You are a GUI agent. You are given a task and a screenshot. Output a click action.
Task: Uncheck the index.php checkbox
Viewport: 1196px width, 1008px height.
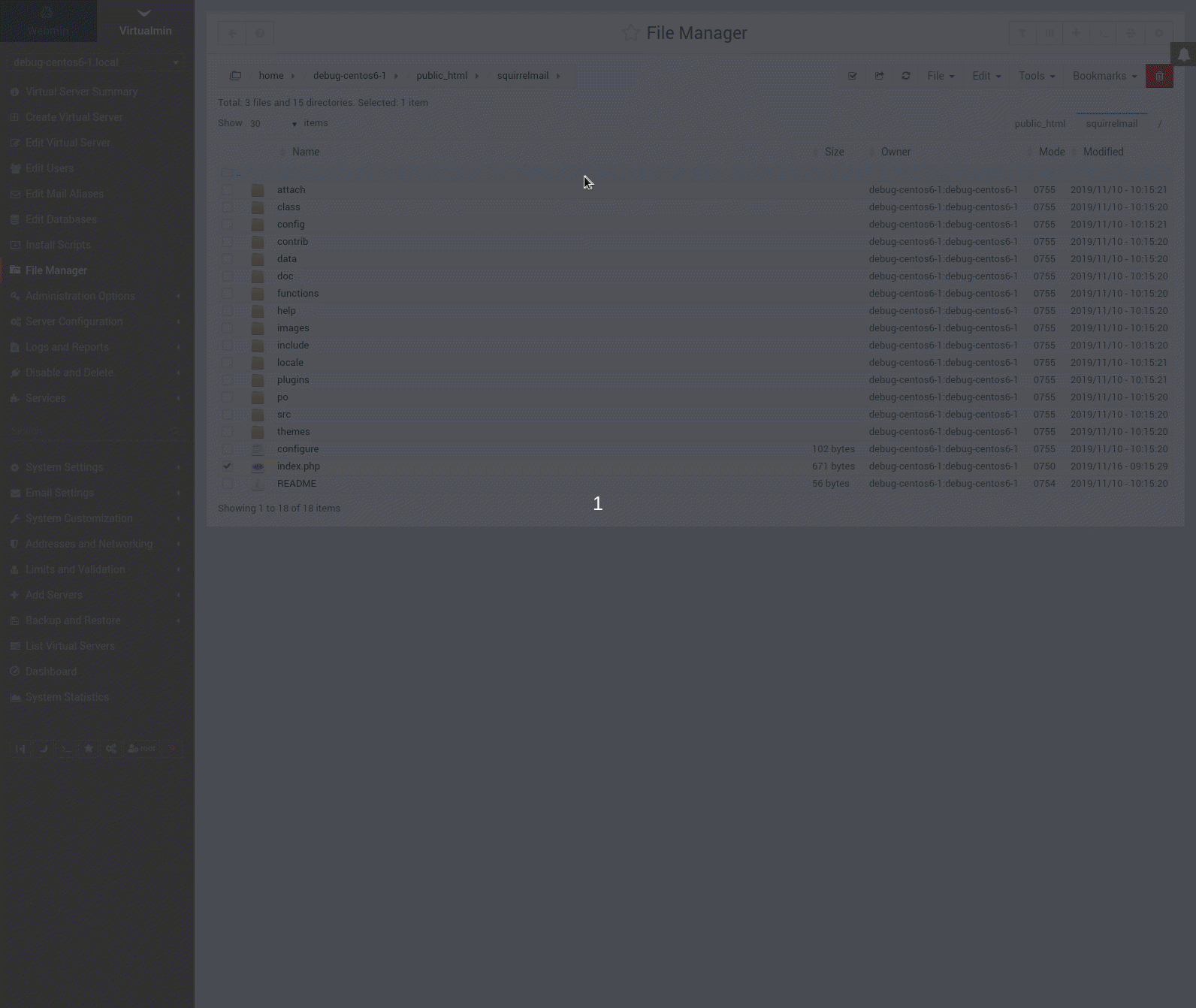[227, 466]
